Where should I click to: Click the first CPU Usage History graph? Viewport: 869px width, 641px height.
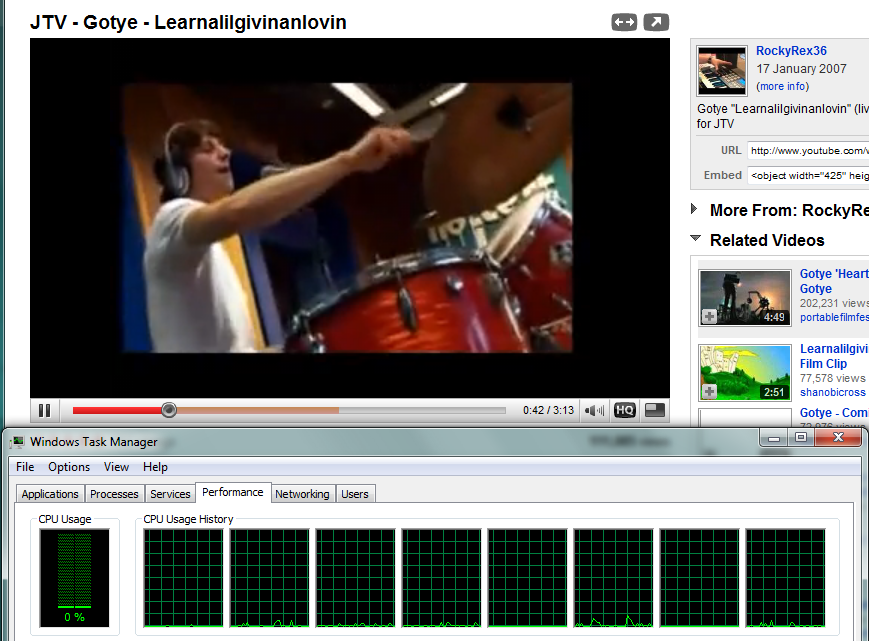(x=183, y=578)
